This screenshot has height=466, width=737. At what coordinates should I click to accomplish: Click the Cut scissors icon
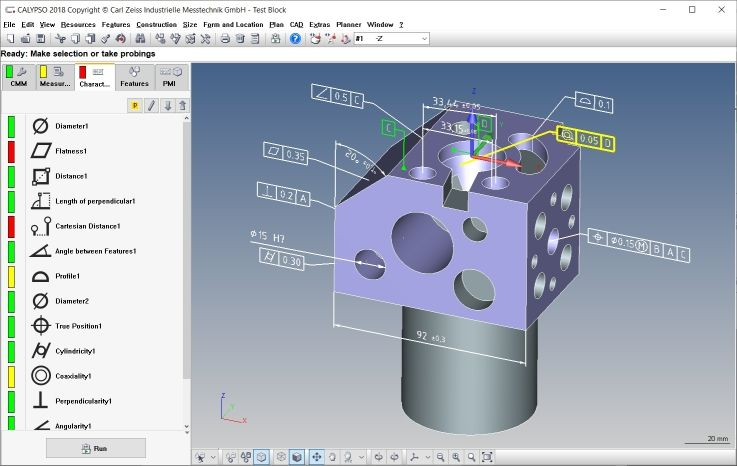coord(60,39)
